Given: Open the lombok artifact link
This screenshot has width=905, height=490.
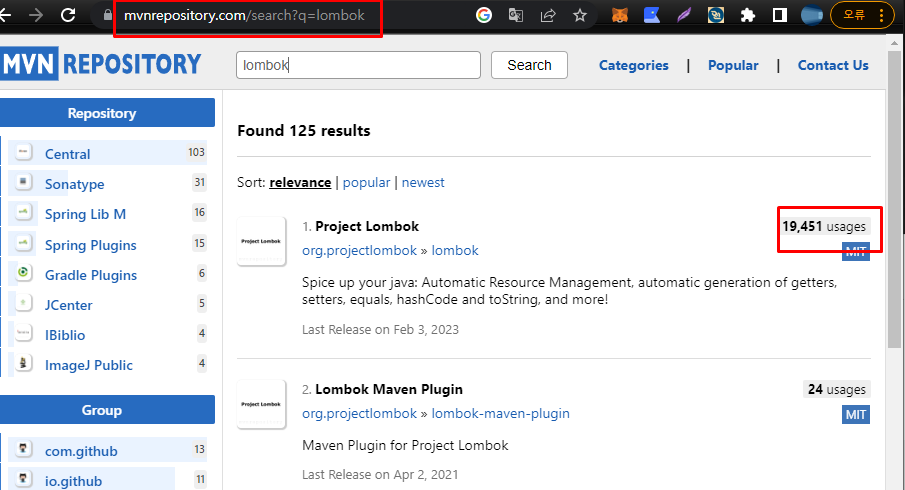Looking at the screenshot, I should [455, 250].
